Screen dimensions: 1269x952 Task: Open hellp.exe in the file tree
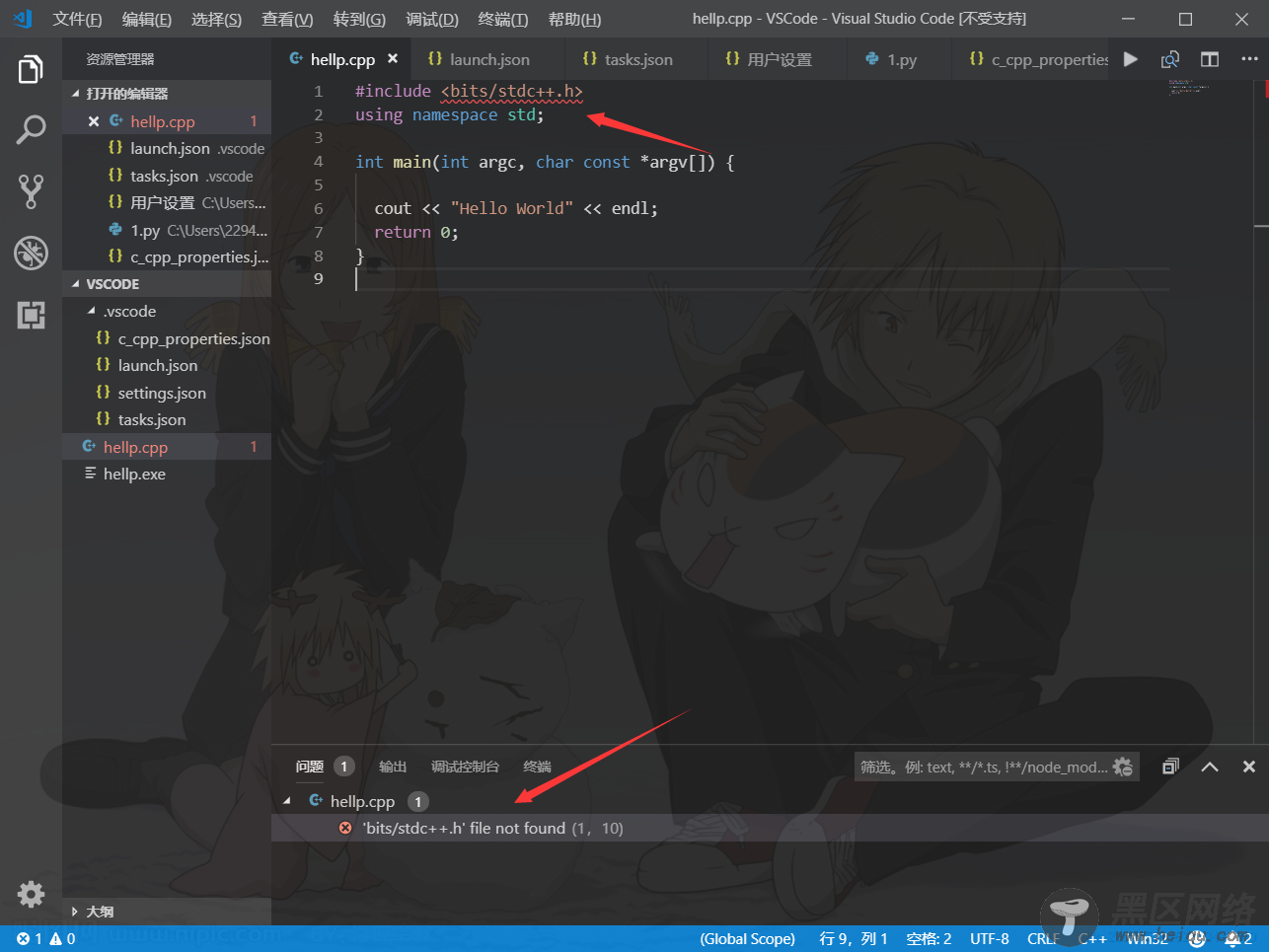point(167,475)
